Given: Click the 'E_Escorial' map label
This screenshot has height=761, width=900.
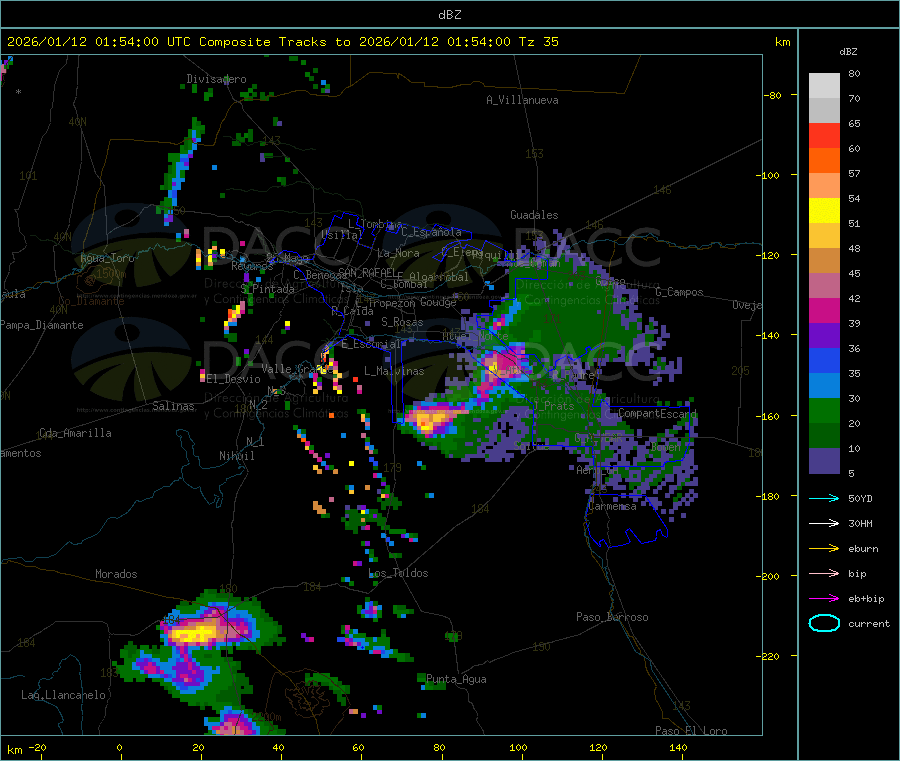Looking at the screenshot, I should pos(371,344).
